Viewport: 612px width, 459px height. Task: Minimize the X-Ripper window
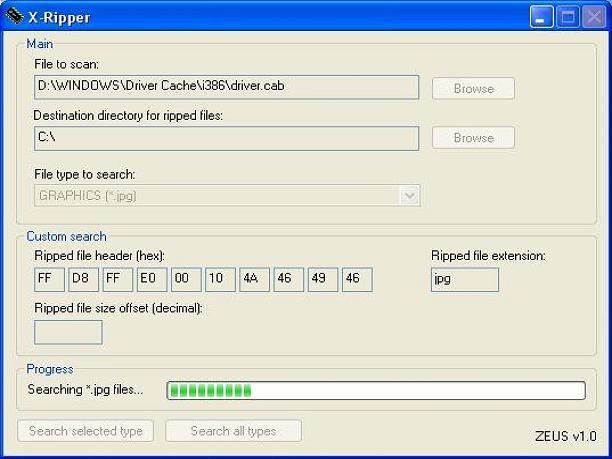point(541,17)
